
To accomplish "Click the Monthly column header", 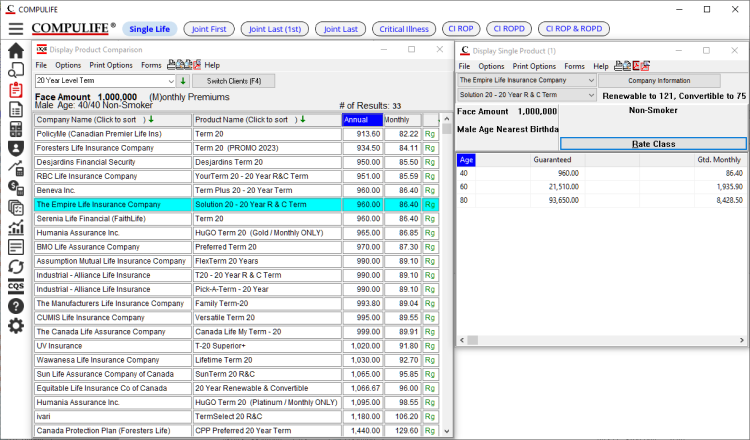I will click(x=402, y=120).
